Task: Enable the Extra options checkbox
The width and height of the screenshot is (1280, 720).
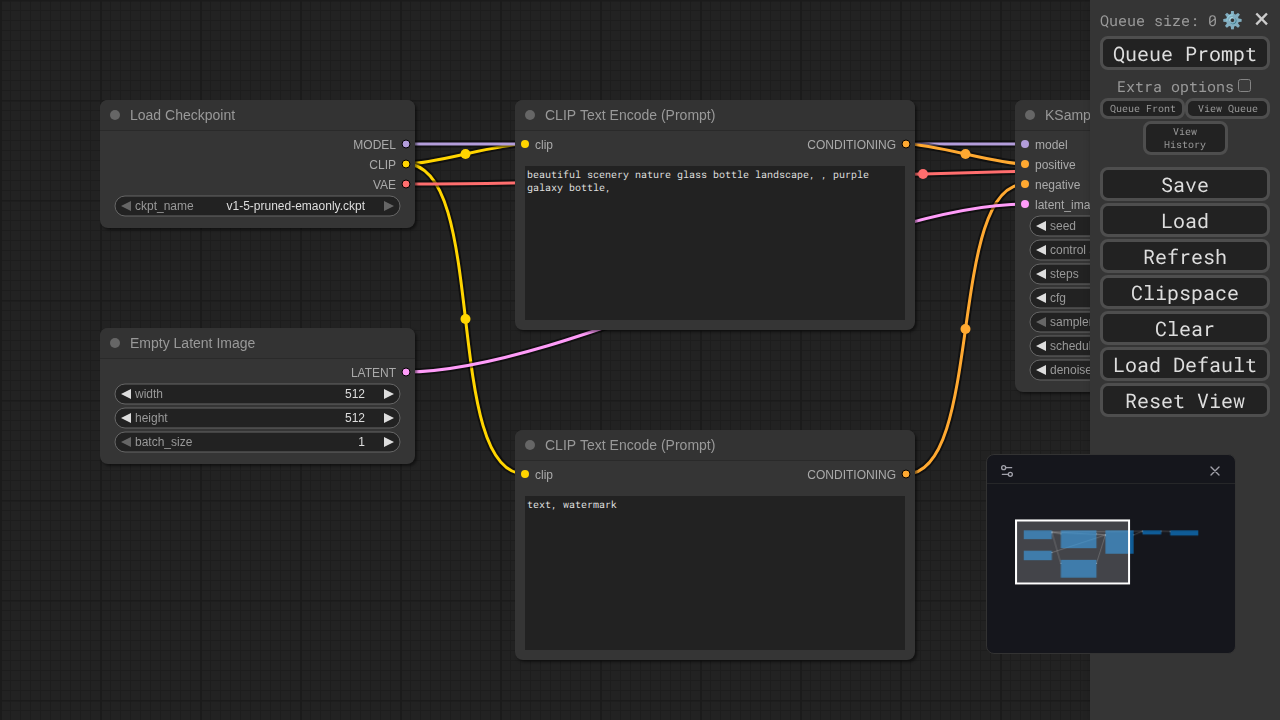Action: pyautogui.click(x=1244, y=86)
